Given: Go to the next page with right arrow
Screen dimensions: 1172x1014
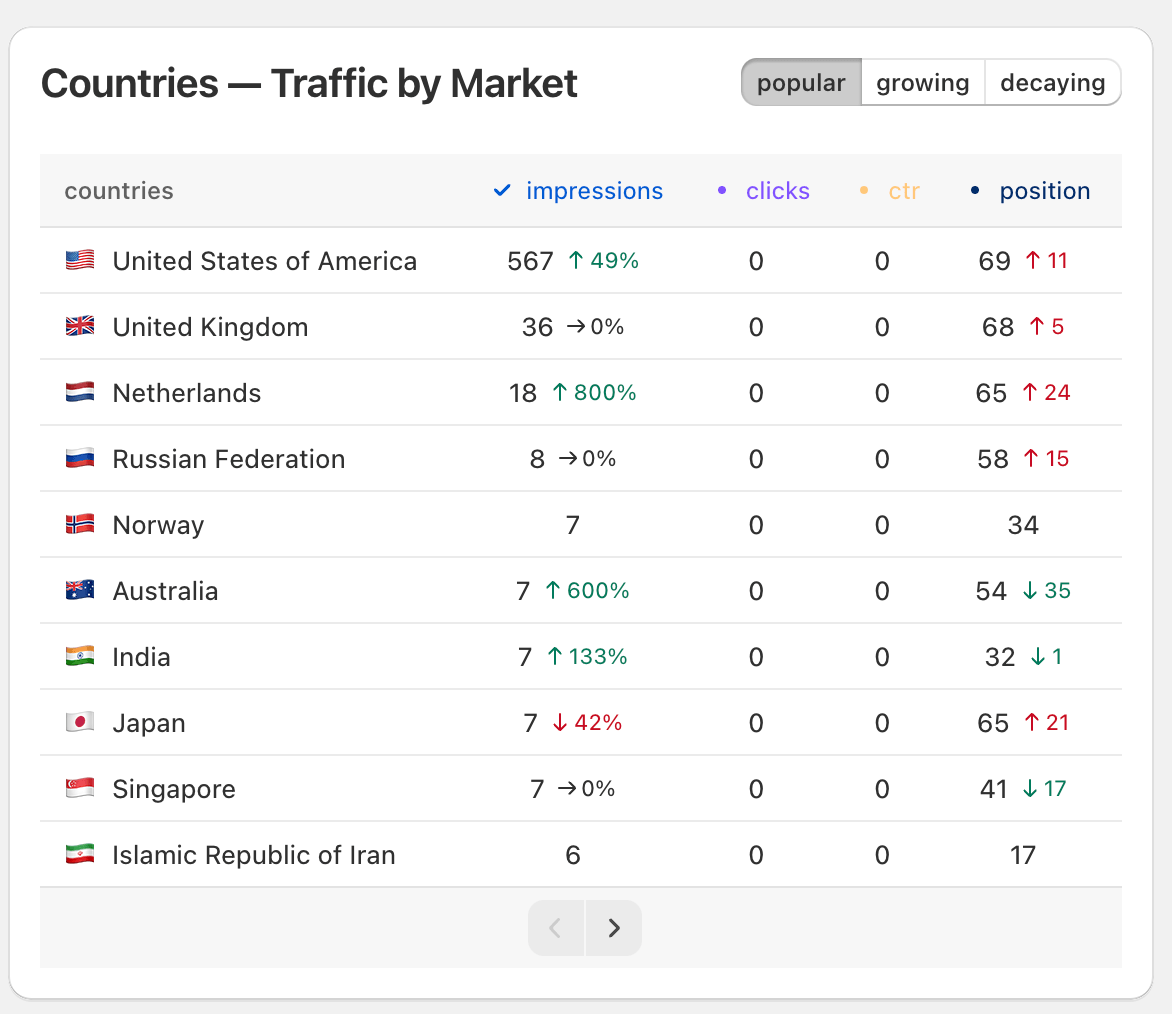Looking at the screenshot, I should click(613, 927).
